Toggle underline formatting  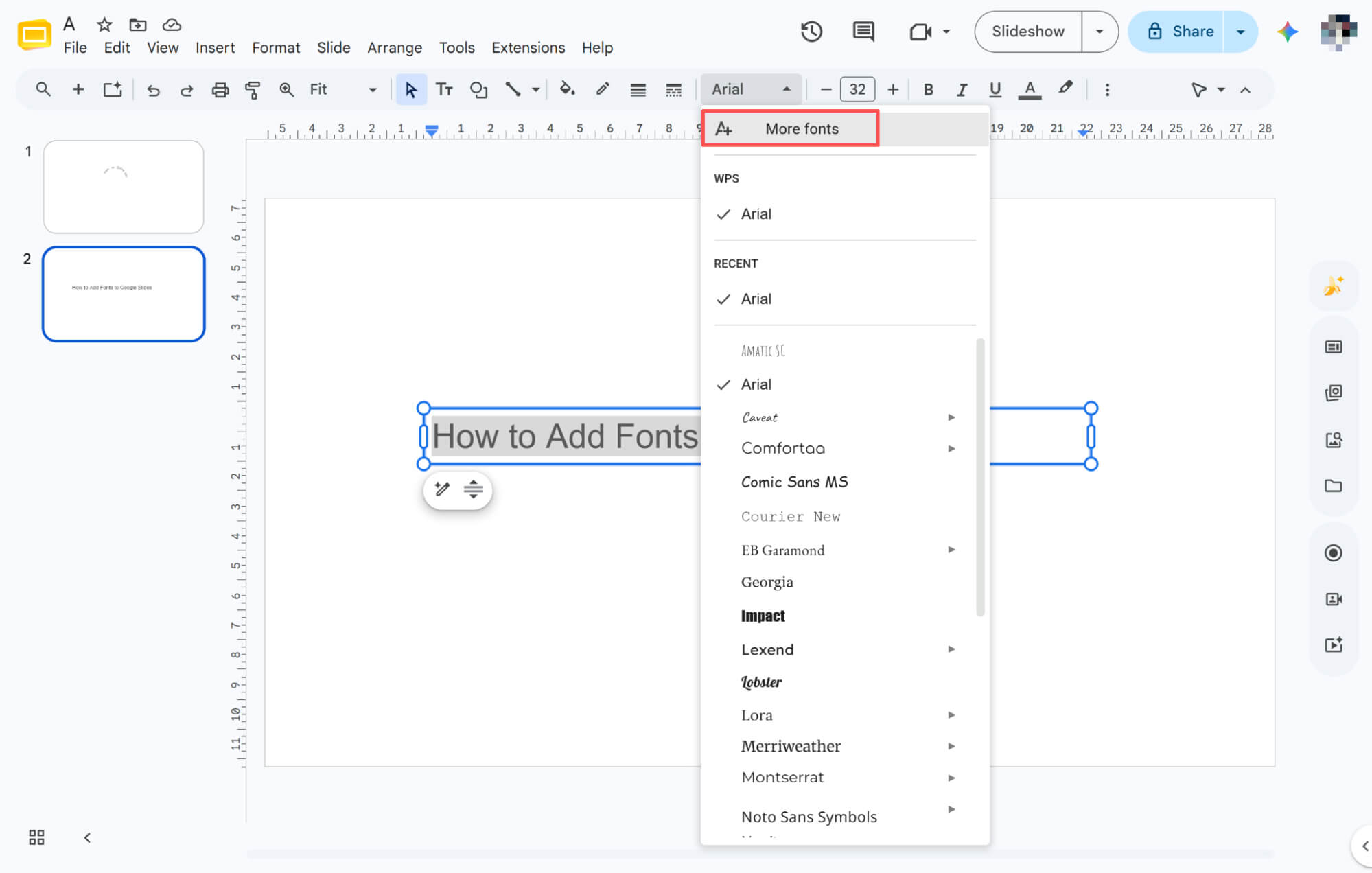pyautogui.click(x=995, y=90)
